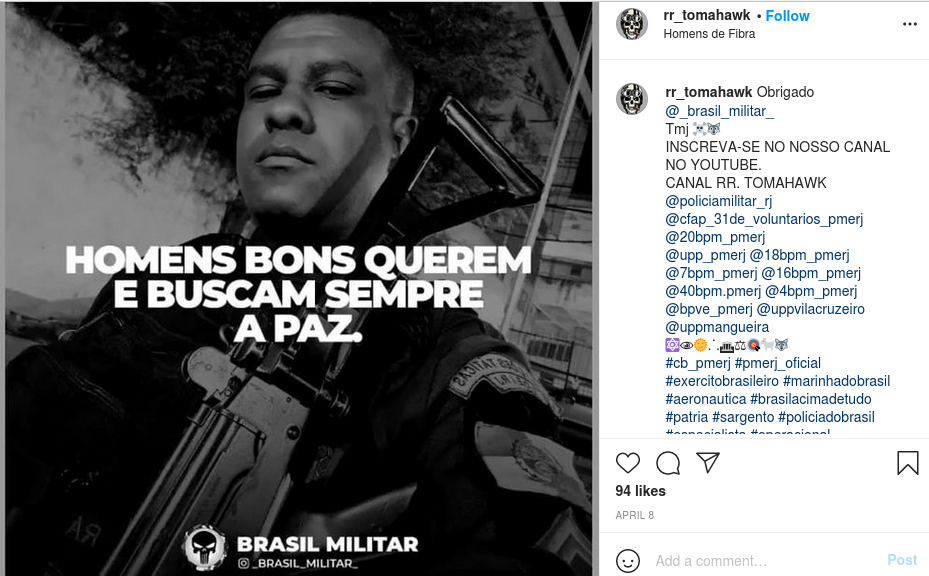Follow rr_tomahawk account
This screenshot has height=576, width=929.
coord(787,16)
